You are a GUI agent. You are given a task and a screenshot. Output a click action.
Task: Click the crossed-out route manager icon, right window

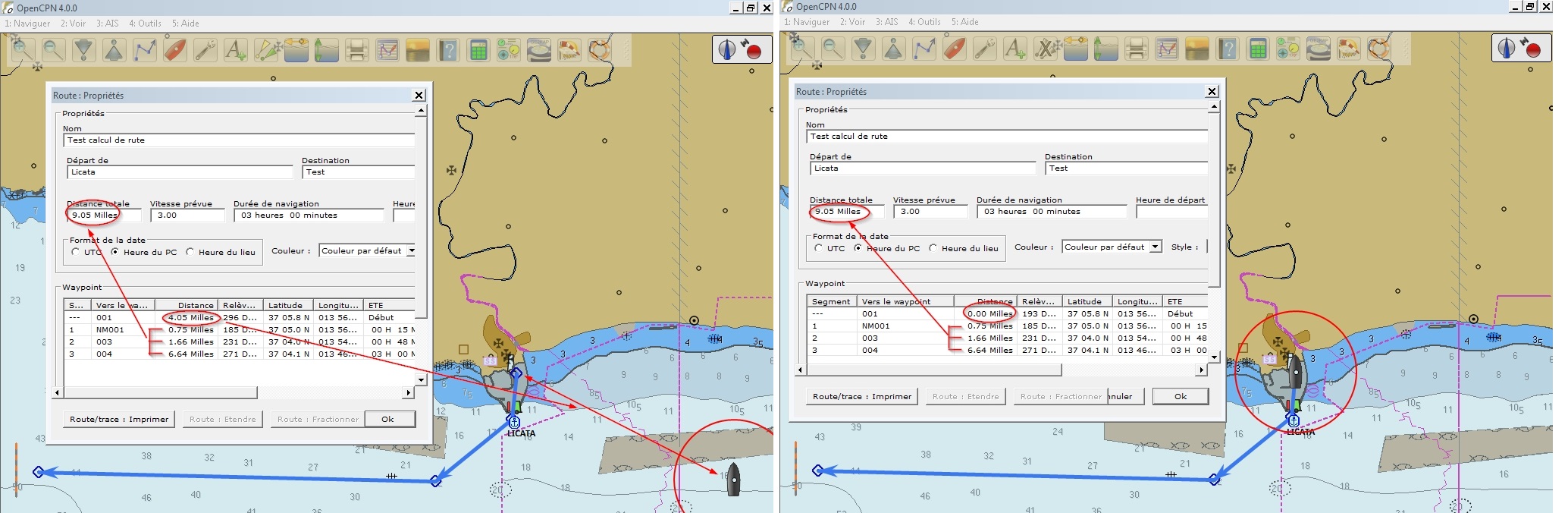pos(1045,50)
